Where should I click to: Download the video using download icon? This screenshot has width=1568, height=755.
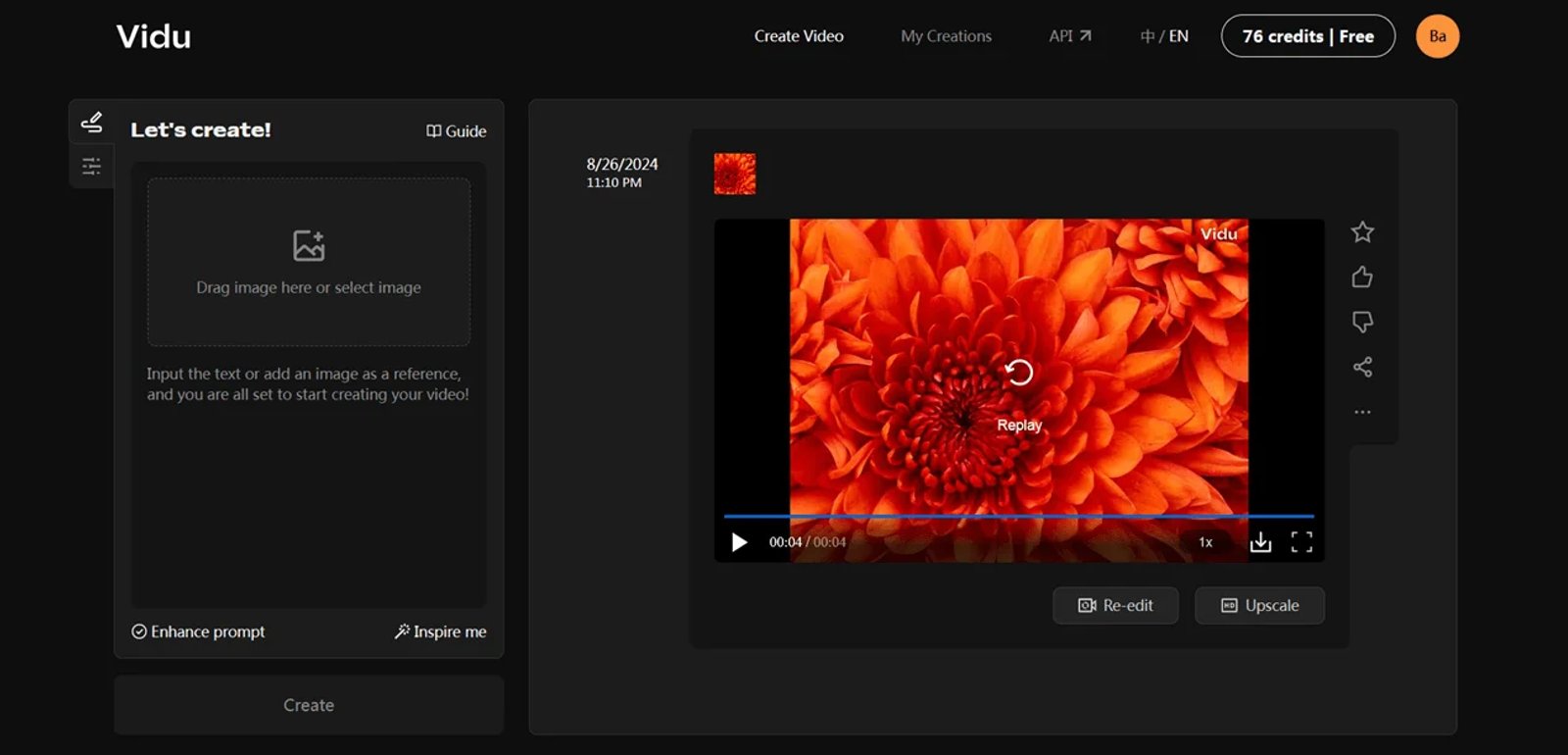(x=1260, y=542)
